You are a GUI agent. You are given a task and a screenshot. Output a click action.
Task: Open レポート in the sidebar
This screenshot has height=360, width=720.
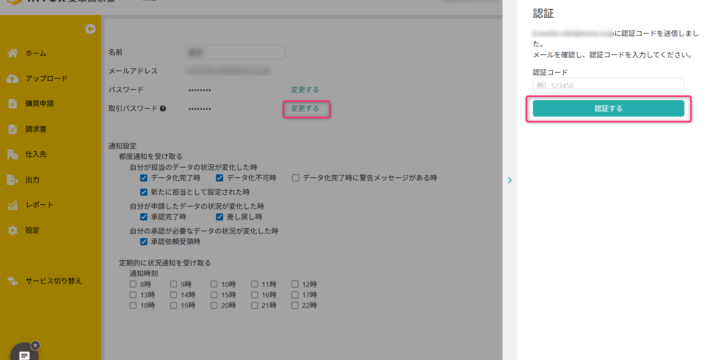[x=39, y=205]
